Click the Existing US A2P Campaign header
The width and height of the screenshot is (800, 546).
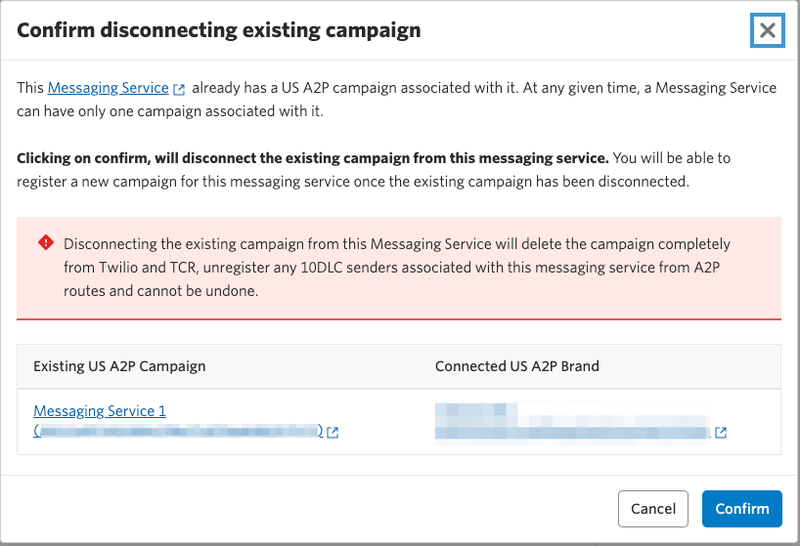[119, 366]
